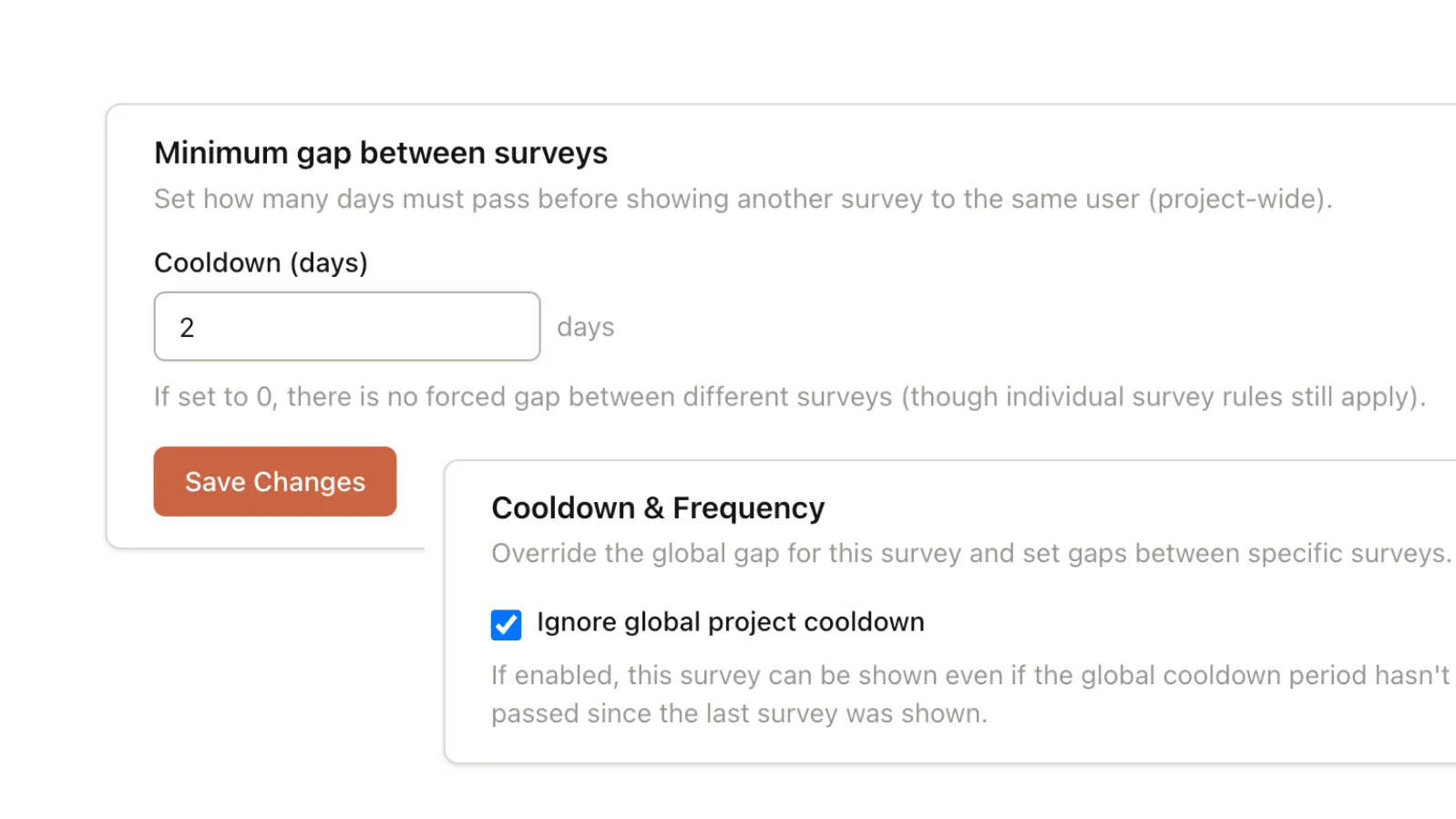1456x819 pixels.
Task: Click the 'Minimum gap between surveys' heading
Action: tap(380, 153)
